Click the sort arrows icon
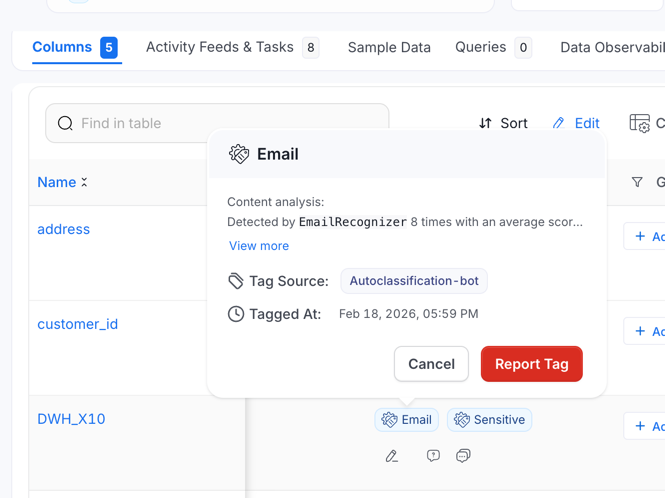The width and height of the screenshot is (665, 498). coord(485,123)
